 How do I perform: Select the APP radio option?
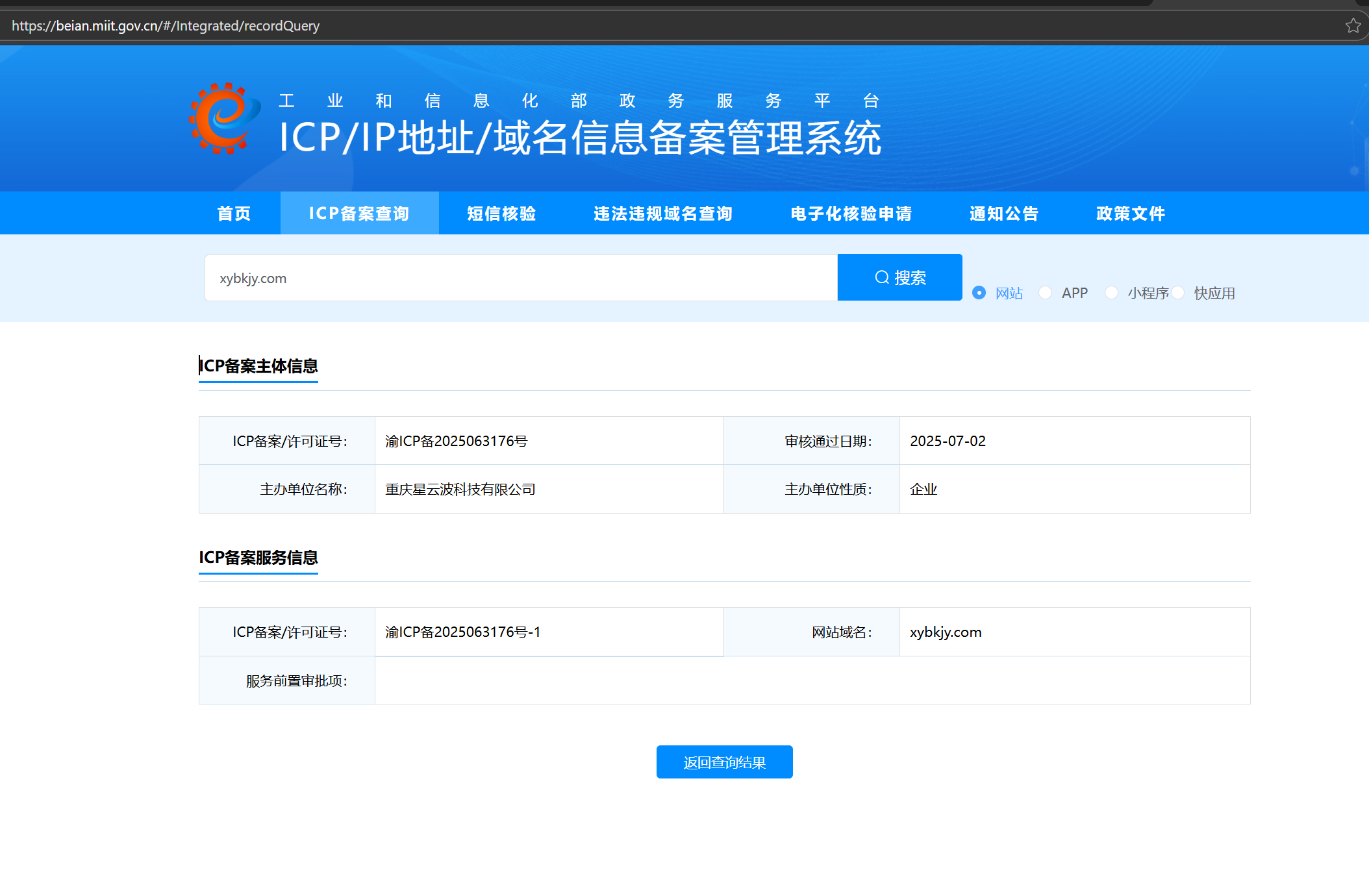click(x=1046, y=293)
